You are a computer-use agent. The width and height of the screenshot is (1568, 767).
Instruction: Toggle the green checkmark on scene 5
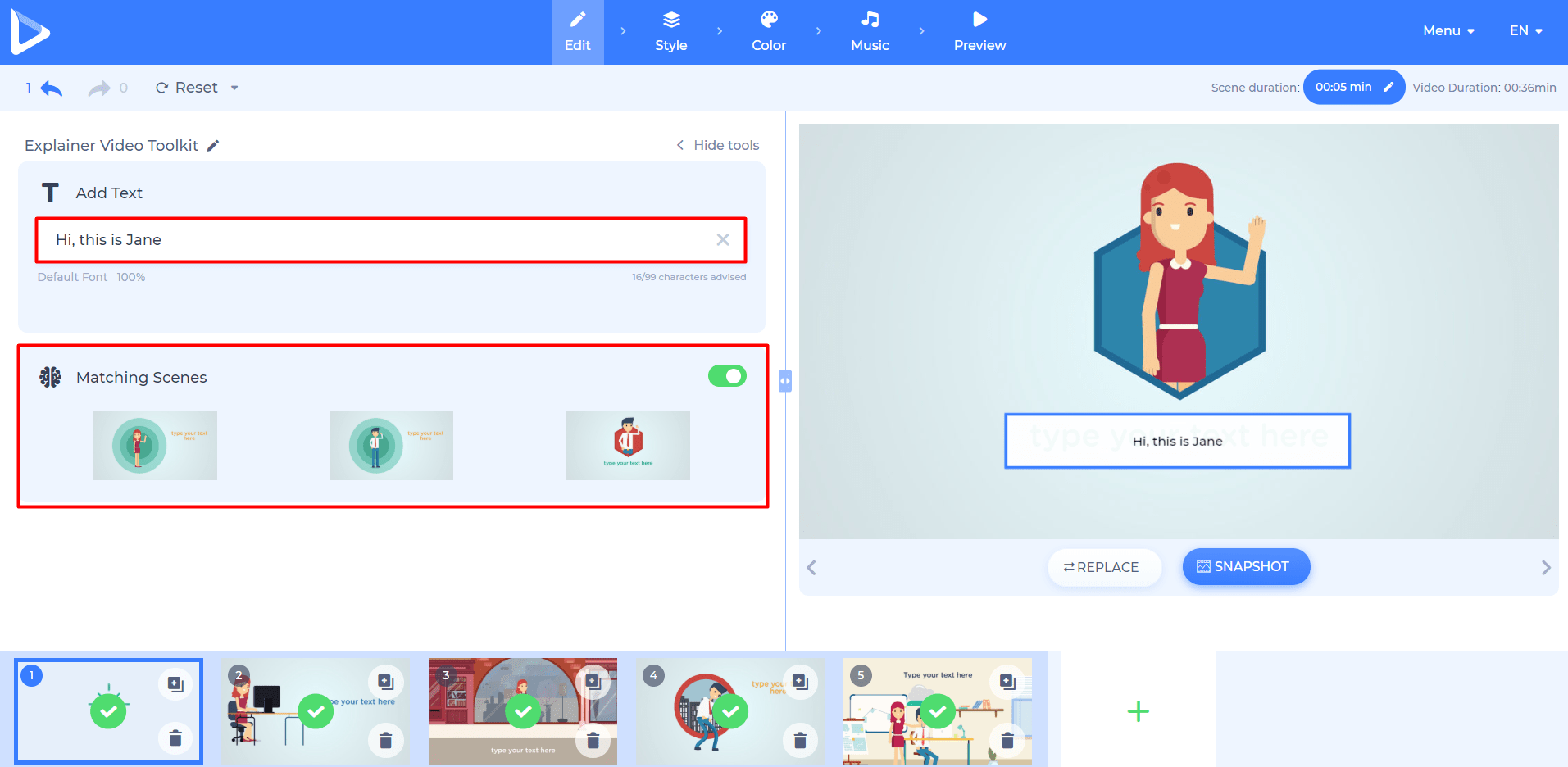tap(937, 710)
